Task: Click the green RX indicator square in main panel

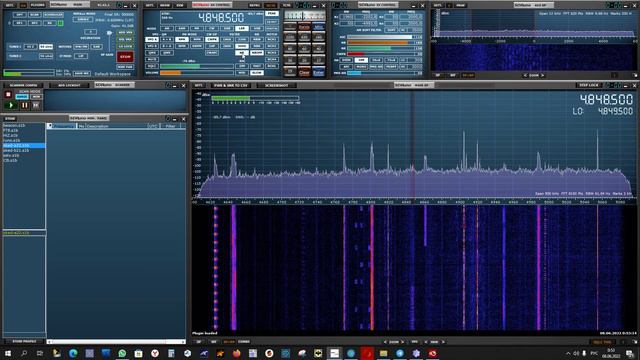Action: coord(60,23)
